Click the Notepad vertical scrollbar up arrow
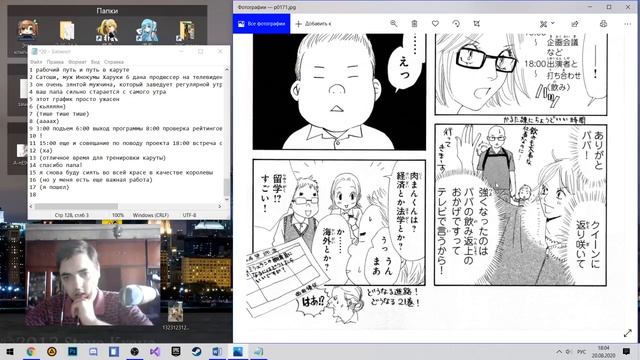This screenshot has width=640, height=360. [x=227, y=70]
